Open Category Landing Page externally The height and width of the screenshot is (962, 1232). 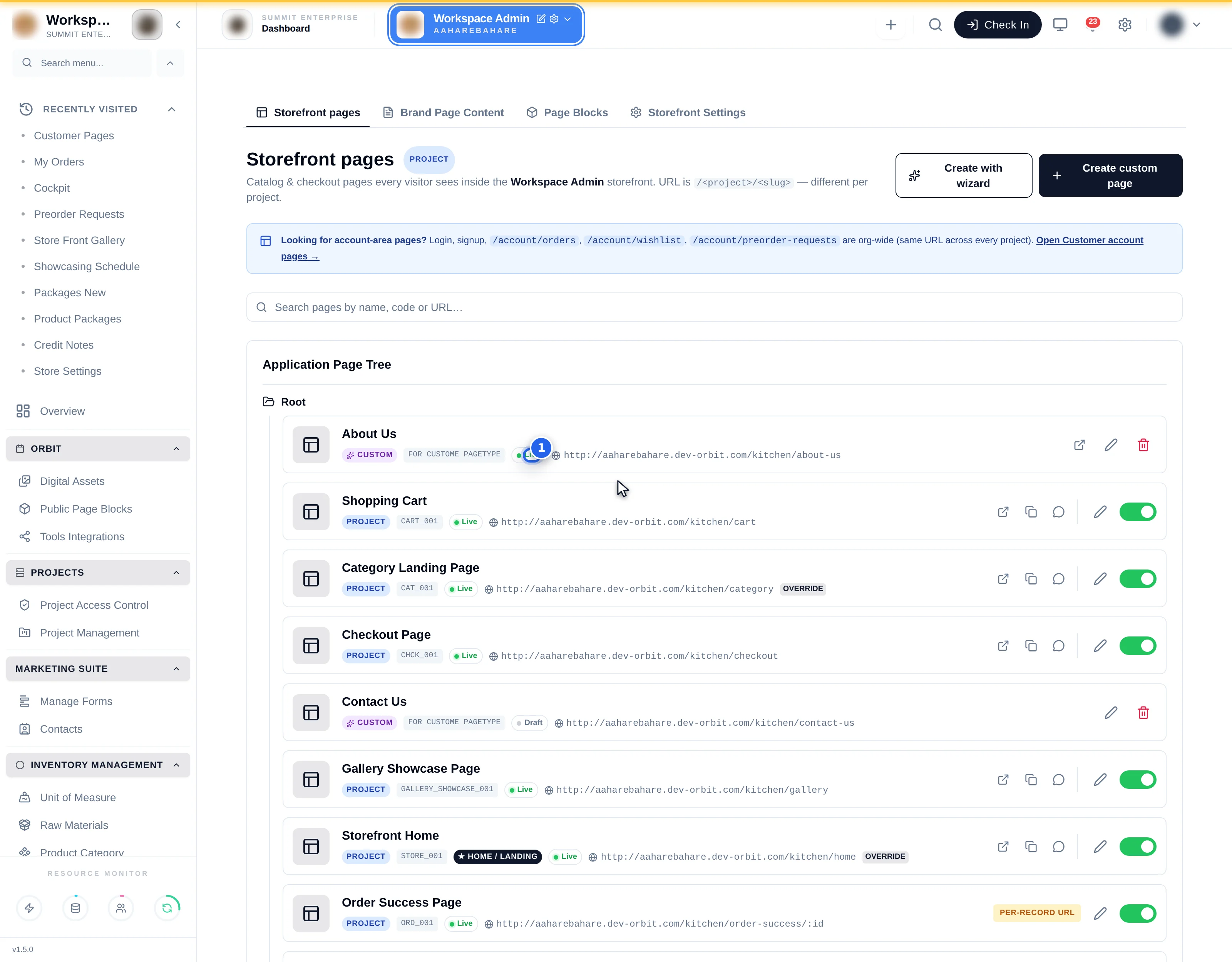1003,579
